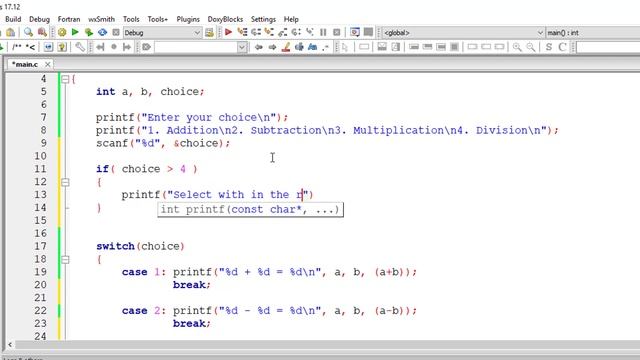Click the Stop debugger icon
Screen dimensions: 640x360
point(337,33)
